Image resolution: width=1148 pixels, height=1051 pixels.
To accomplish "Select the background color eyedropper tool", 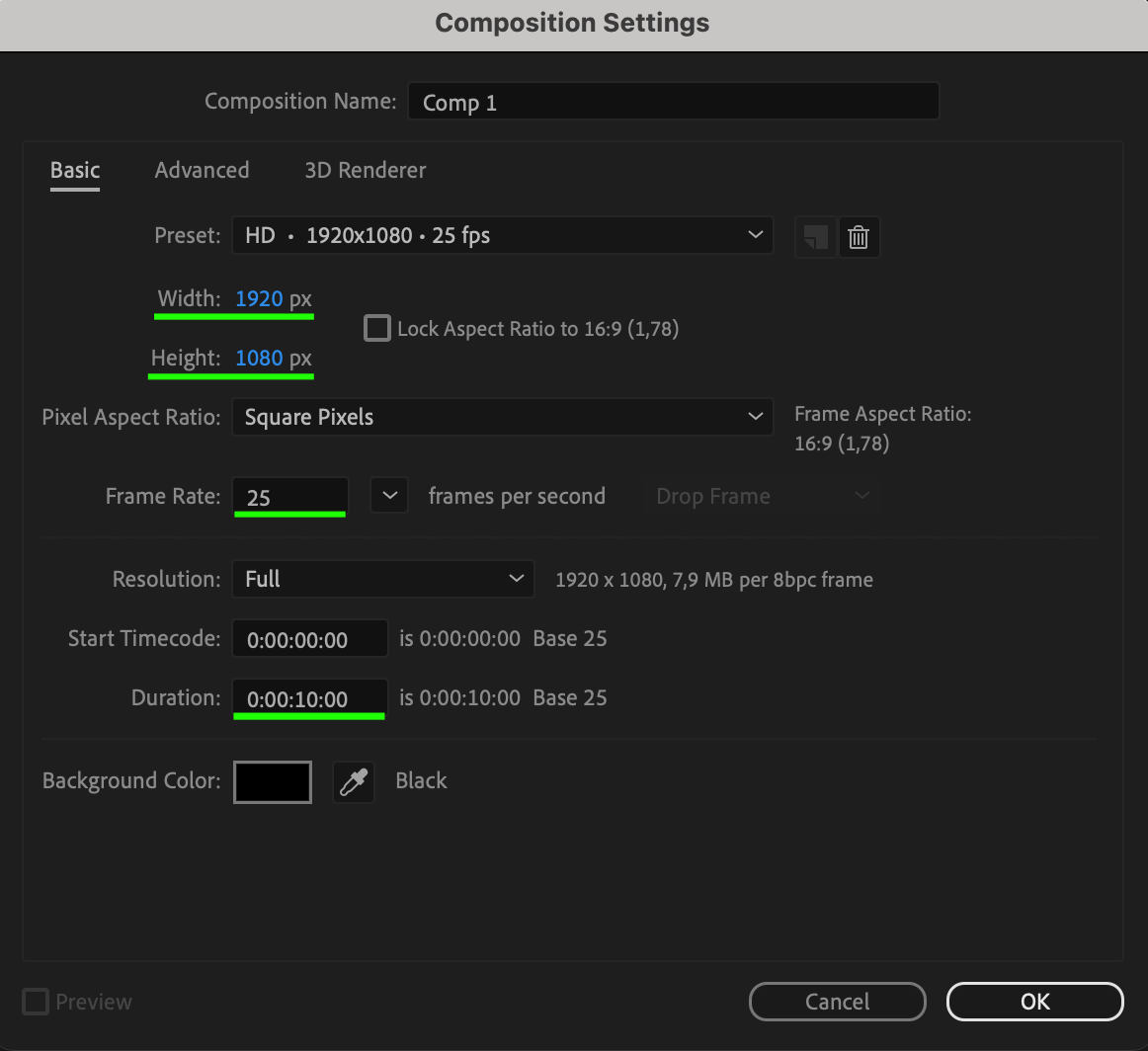I will click(x=354, y=781).
